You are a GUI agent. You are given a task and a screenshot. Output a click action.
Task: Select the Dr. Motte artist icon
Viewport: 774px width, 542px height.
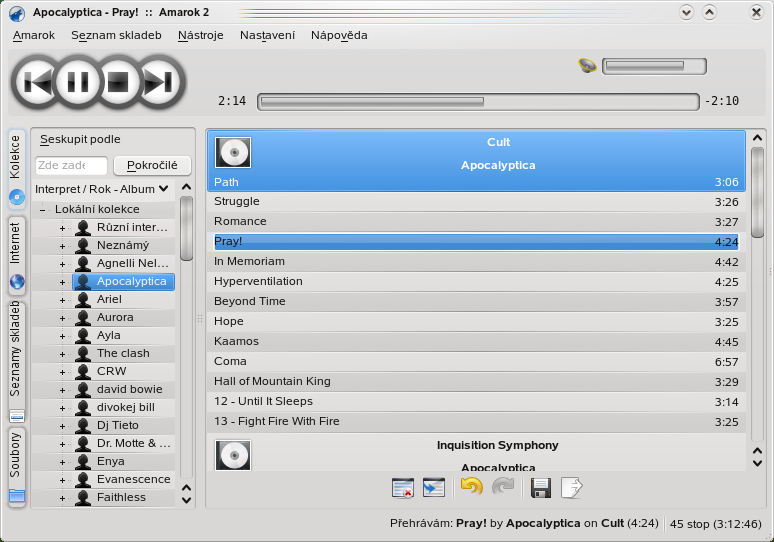coord(83,443)
